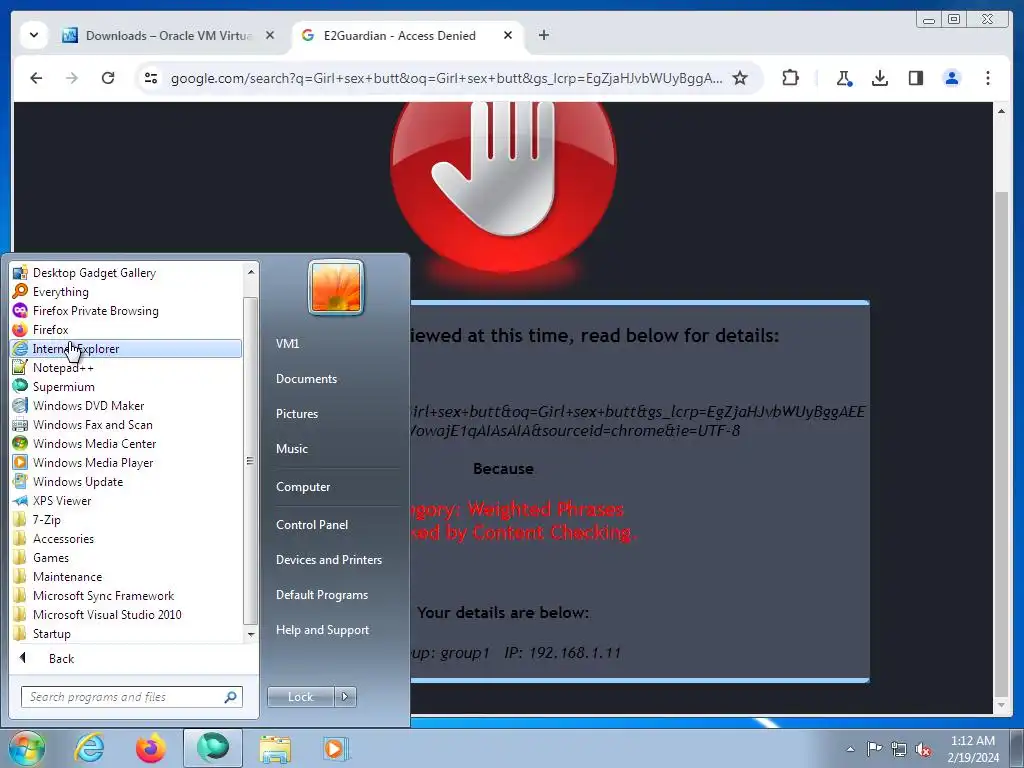The height and width of the screenshot is (768, 1024).
Task: Open Control Panel from the Start menu
Action: 312,524
